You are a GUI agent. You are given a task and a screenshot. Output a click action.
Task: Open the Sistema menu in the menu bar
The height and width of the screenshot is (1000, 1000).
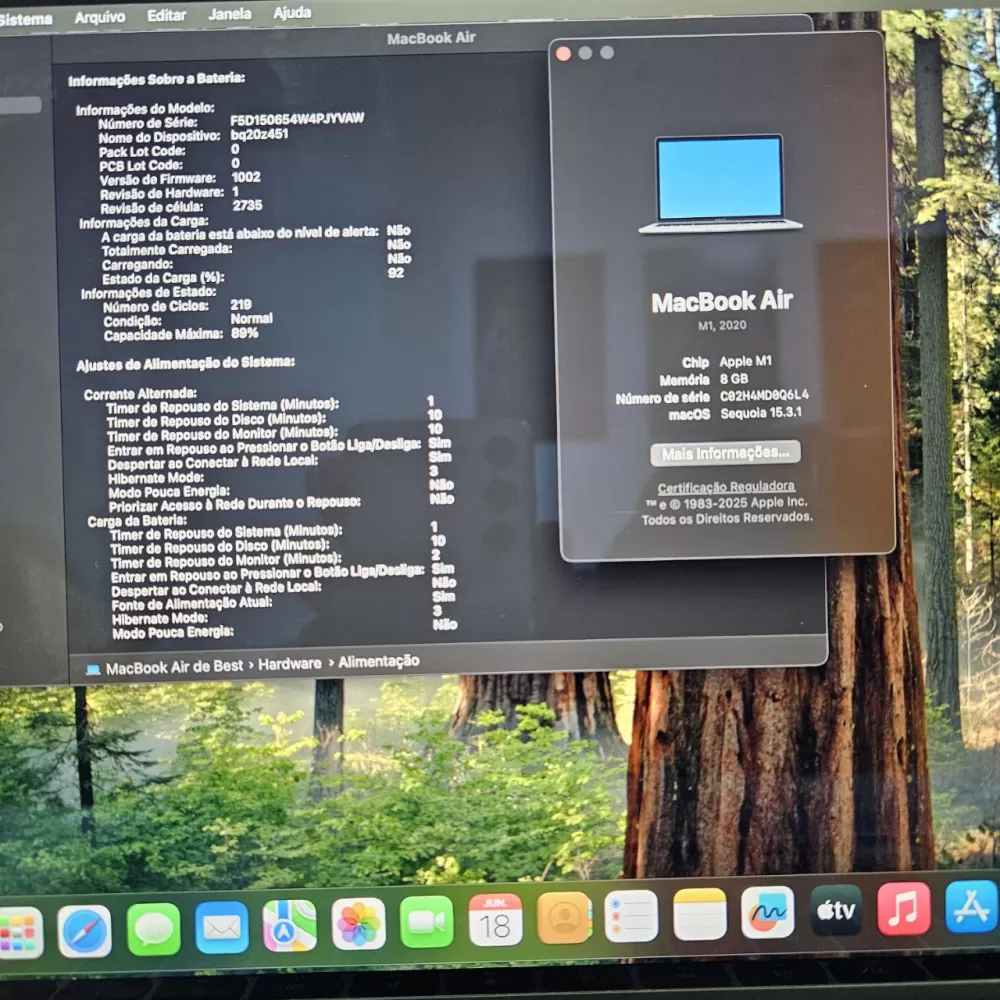26,19
